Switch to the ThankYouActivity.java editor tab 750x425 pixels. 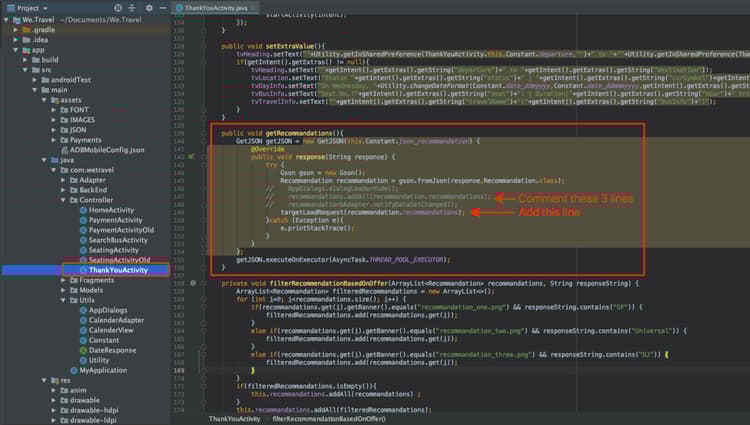(216, 6)
